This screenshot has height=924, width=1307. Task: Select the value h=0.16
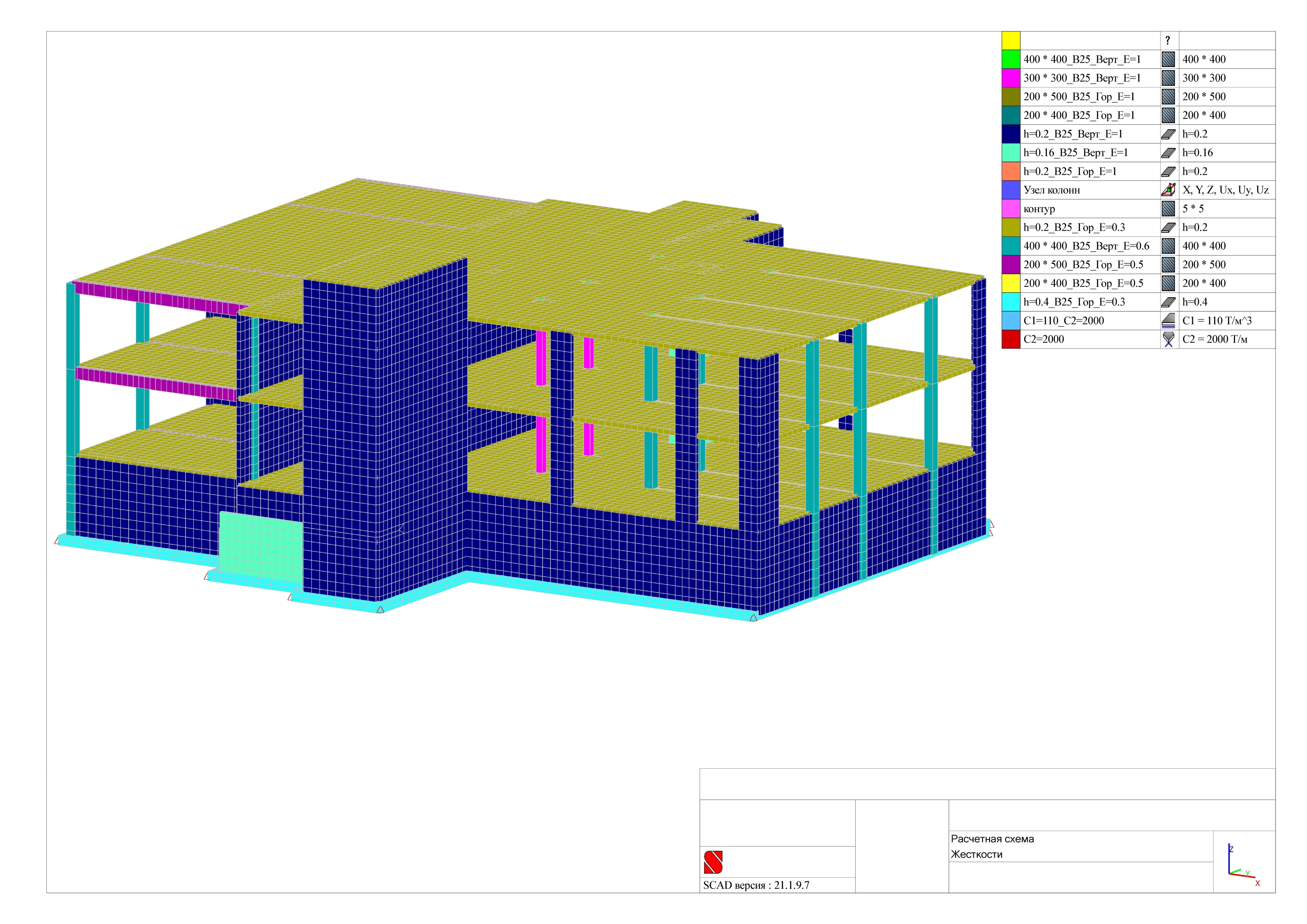pyautogui.click(x=1198, y=153)
